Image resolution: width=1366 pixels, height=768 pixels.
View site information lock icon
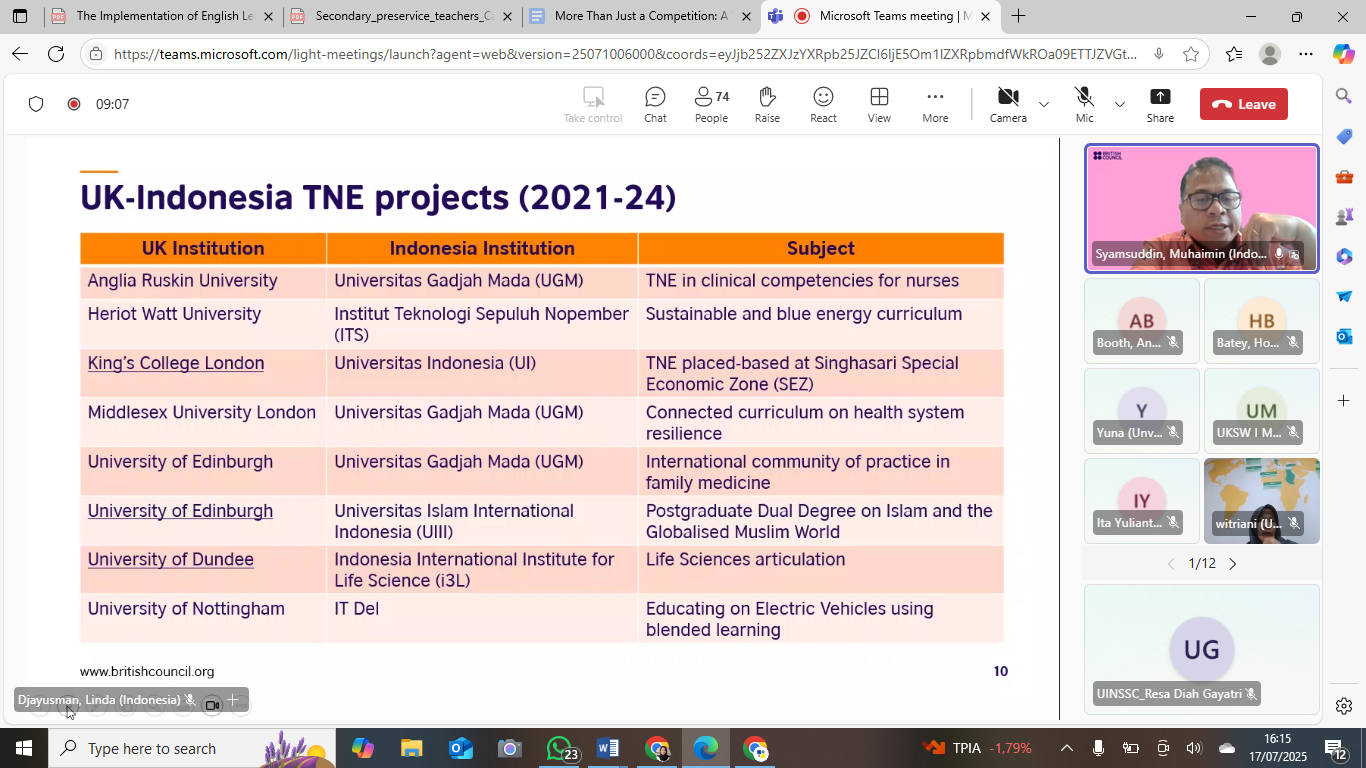click(x=96, y=54)
